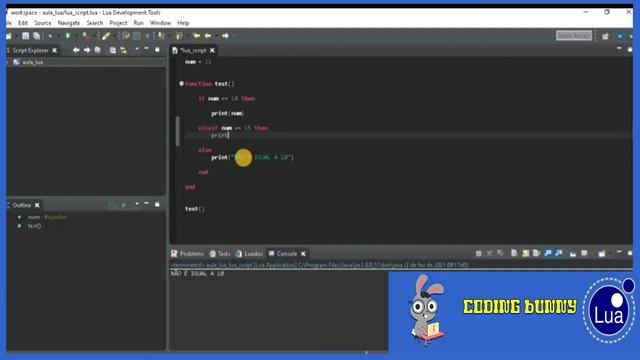Toggle Link with Editor in Script Explorer
The height and width of the screenshot is (360, 640).
123,50
